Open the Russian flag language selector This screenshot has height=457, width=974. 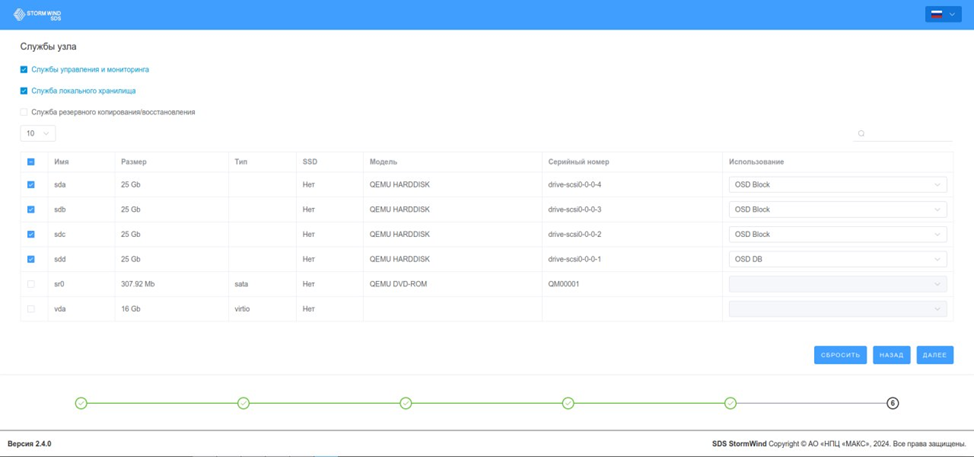coord(943,14)
